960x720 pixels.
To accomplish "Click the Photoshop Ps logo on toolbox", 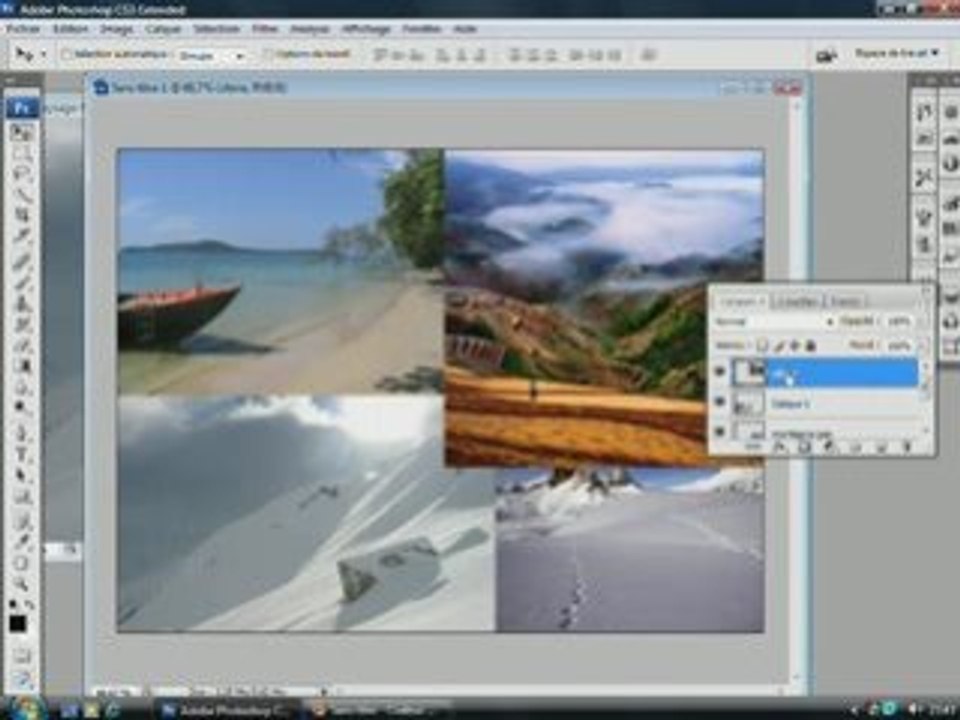I will [x=22, y=108].
